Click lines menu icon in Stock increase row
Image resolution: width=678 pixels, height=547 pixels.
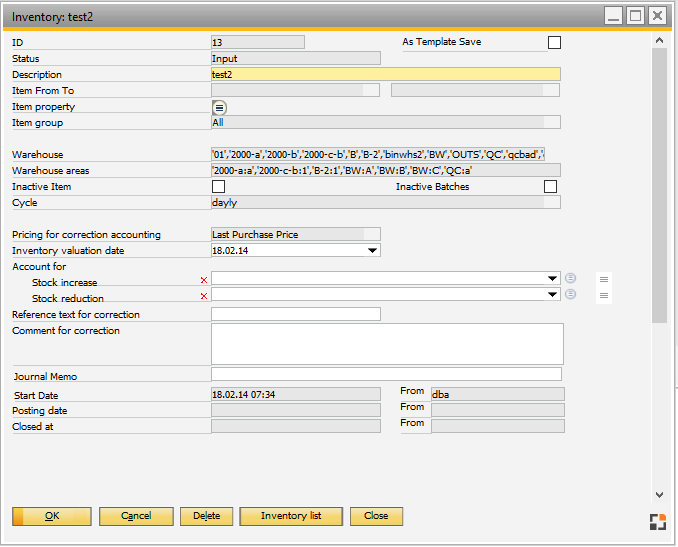point(604,280)
